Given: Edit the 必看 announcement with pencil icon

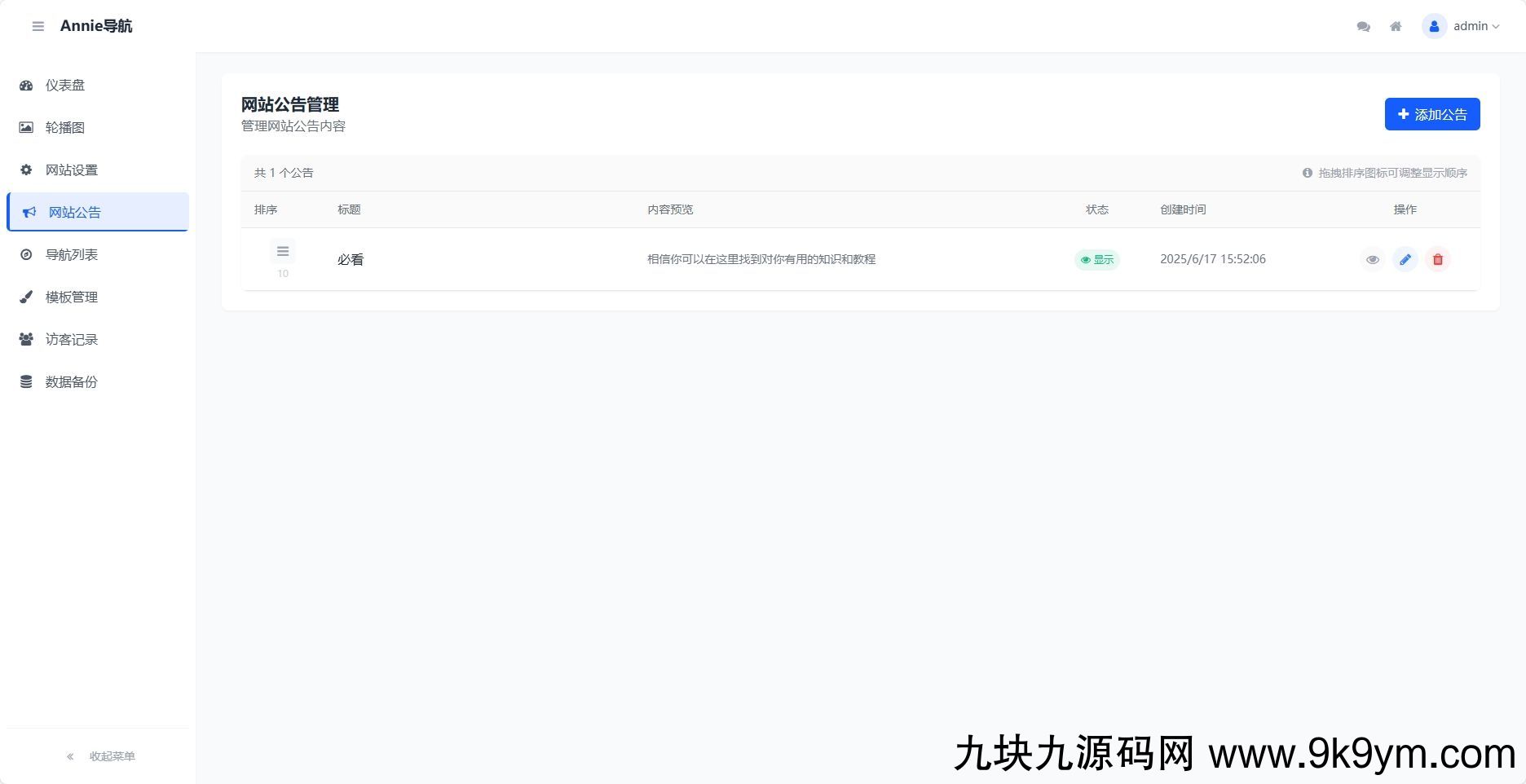Looking at the screenshot, I should point(1405,259).
